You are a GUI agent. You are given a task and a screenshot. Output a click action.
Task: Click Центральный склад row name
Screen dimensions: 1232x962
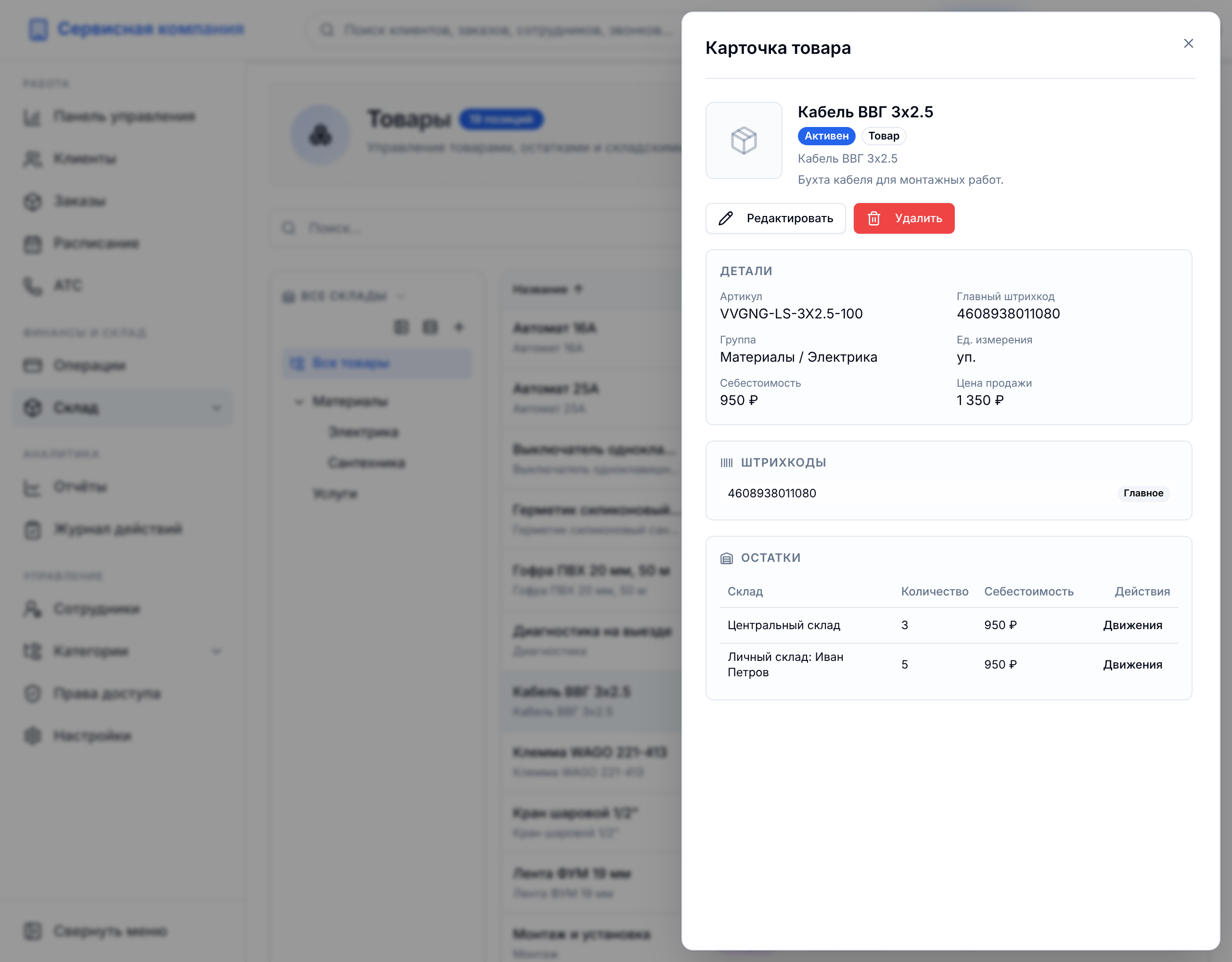pyautogui.click(x=783, y=625)
